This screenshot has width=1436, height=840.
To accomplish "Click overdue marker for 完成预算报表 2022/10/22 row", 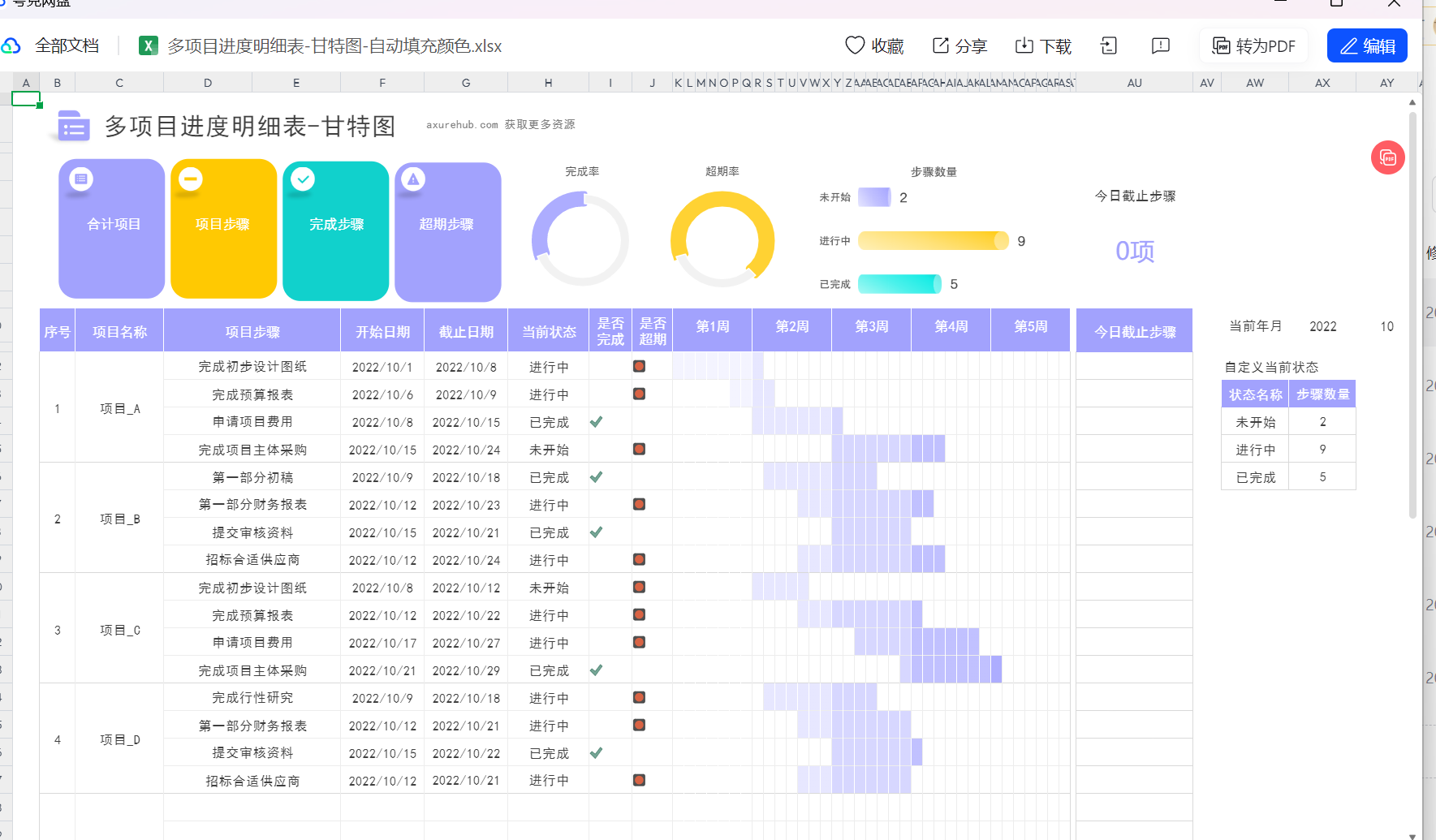I will 640,614.
